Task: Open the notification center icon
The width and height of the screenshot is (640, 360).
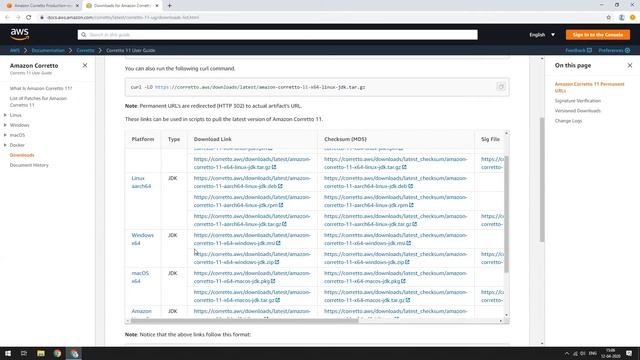Action: pyautogui.click(x=629, y=353)
